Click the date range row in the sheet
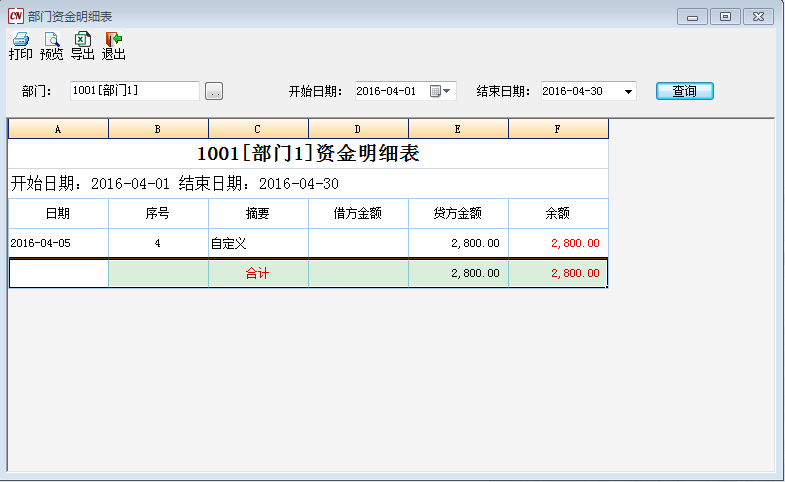The height and width of the screenshot is (482, 785). (308, 184)
